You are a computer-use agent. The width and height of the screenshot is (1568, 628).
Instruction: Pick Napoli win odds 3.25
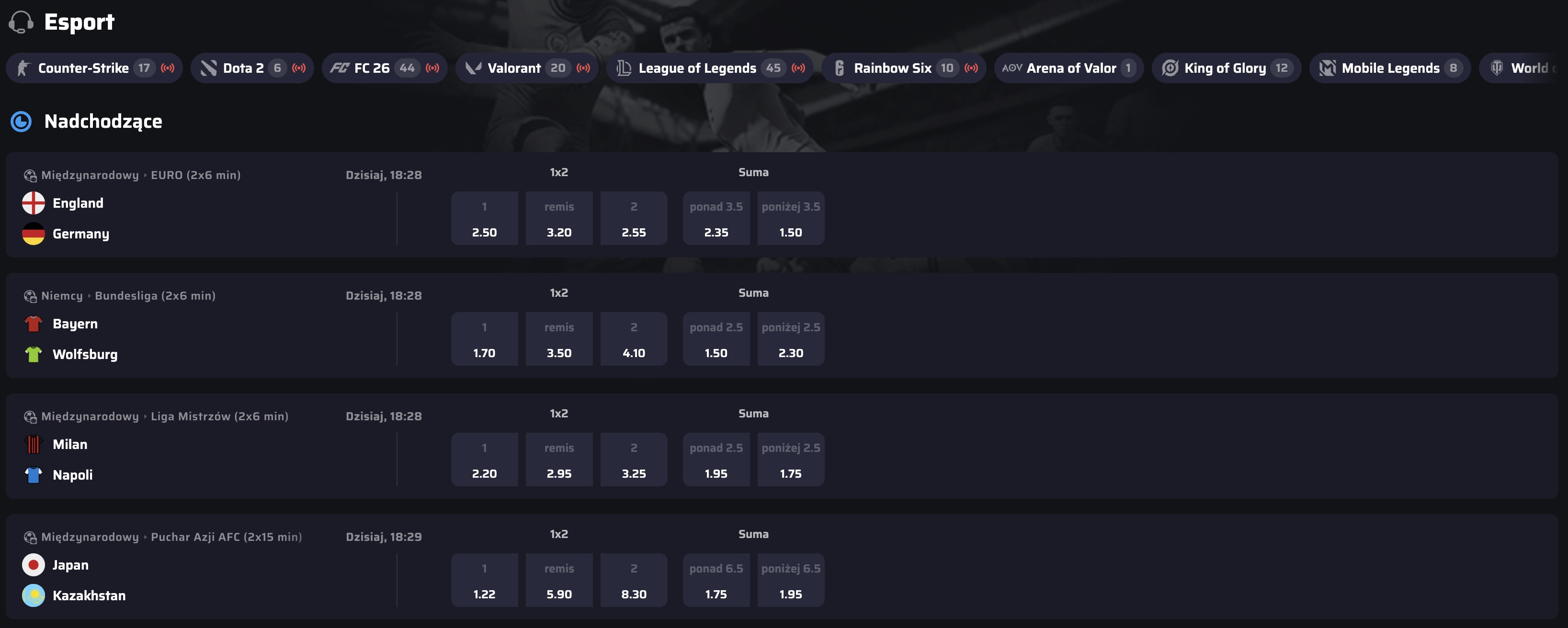click(634, 460)
